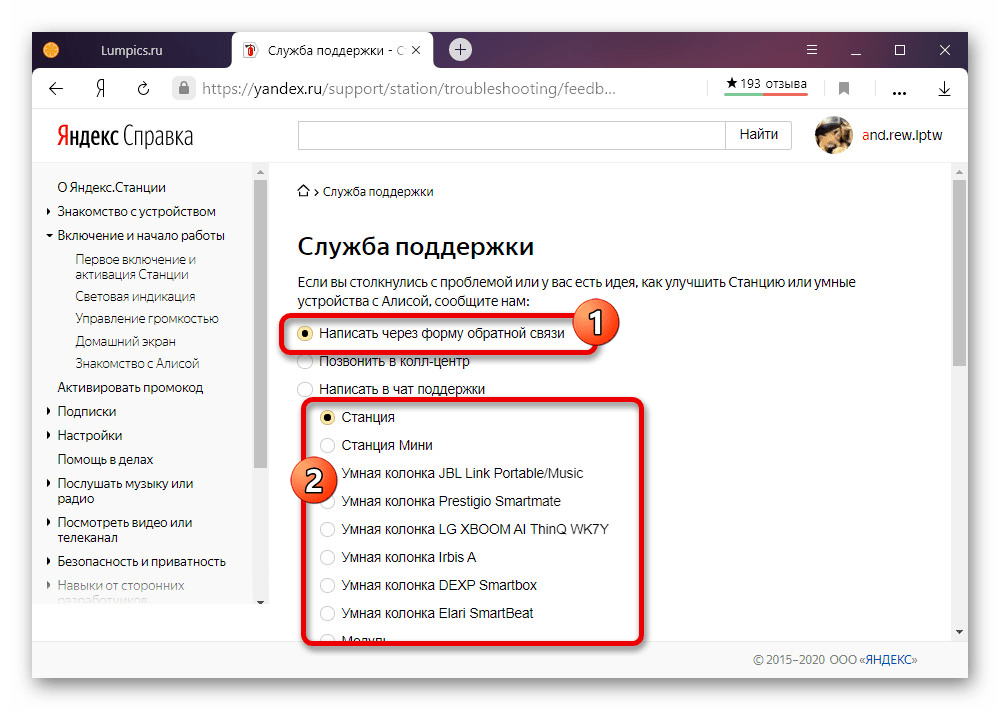Open "Активировать промокод" in the sidebar
Viewport: 1000px width, 710px height.
(130, 387)
